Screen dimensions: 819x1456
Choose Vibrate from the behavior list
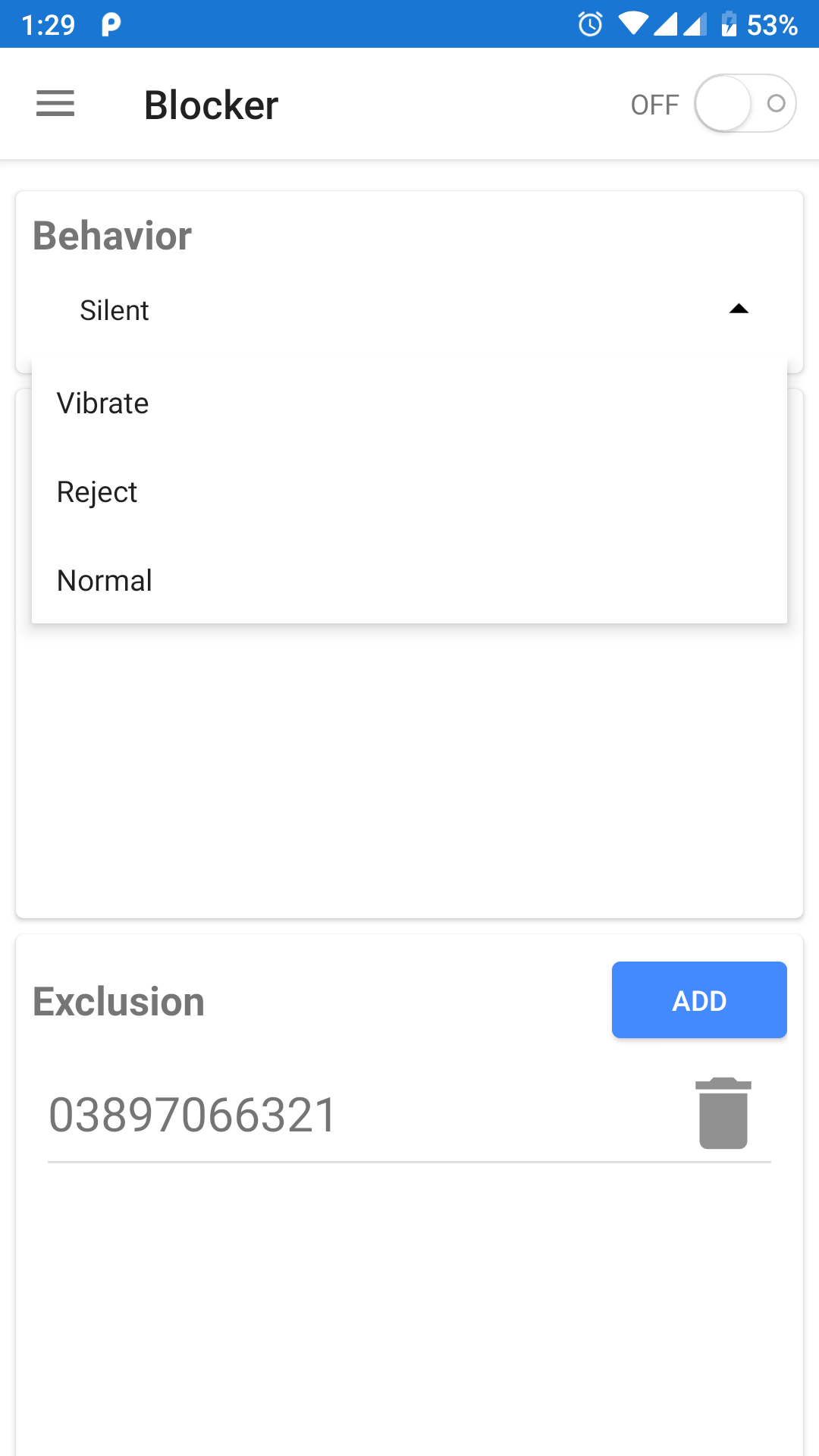tap(103, 403)
